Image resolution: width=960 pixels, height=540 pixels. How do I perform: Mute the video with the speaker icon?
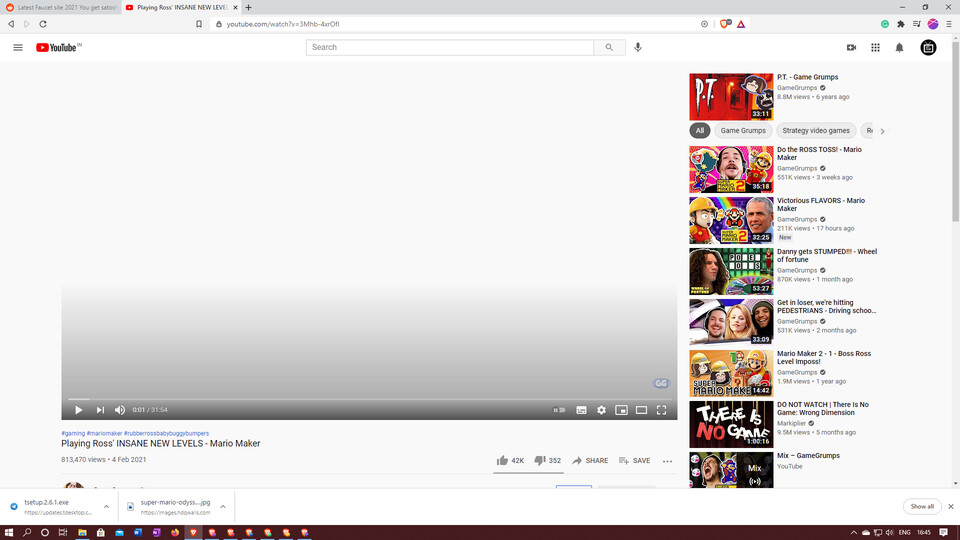click(x=120, y=410)
